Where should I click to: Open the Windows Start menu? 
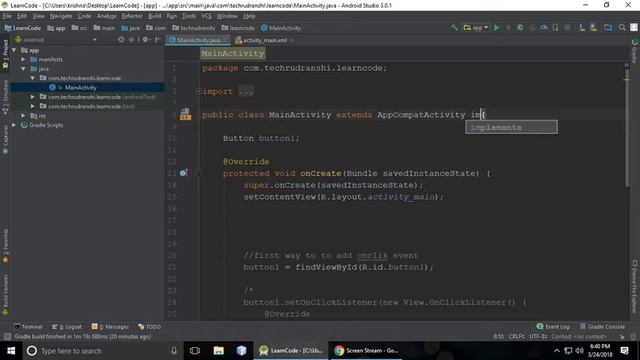(11, 351)
